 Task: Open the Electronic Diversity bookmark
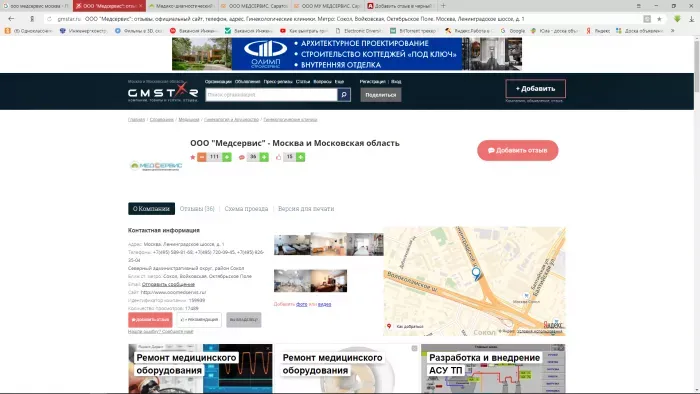(359, 31)
